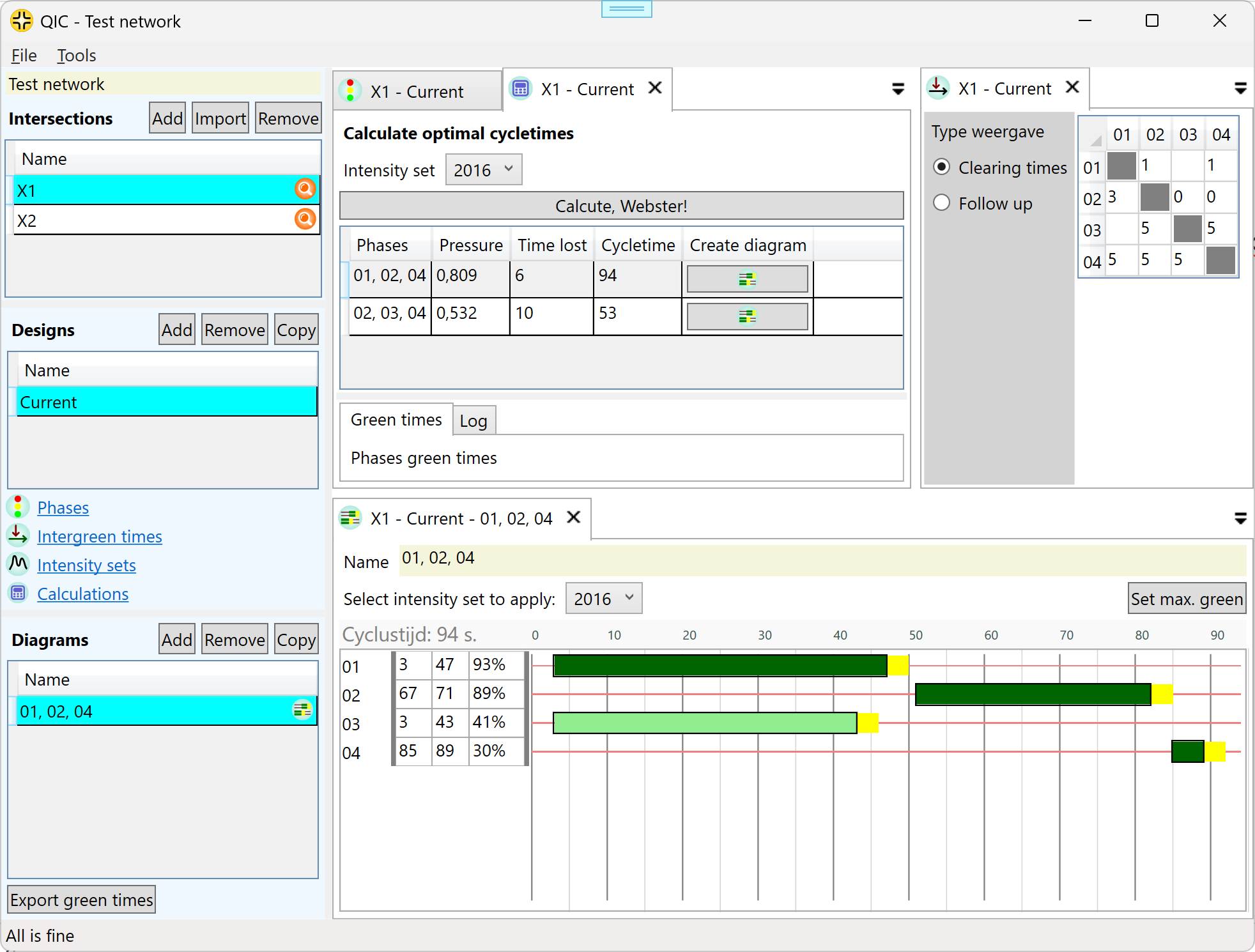
Task: Click Add button in Designs section
Action: coord(177,330)
